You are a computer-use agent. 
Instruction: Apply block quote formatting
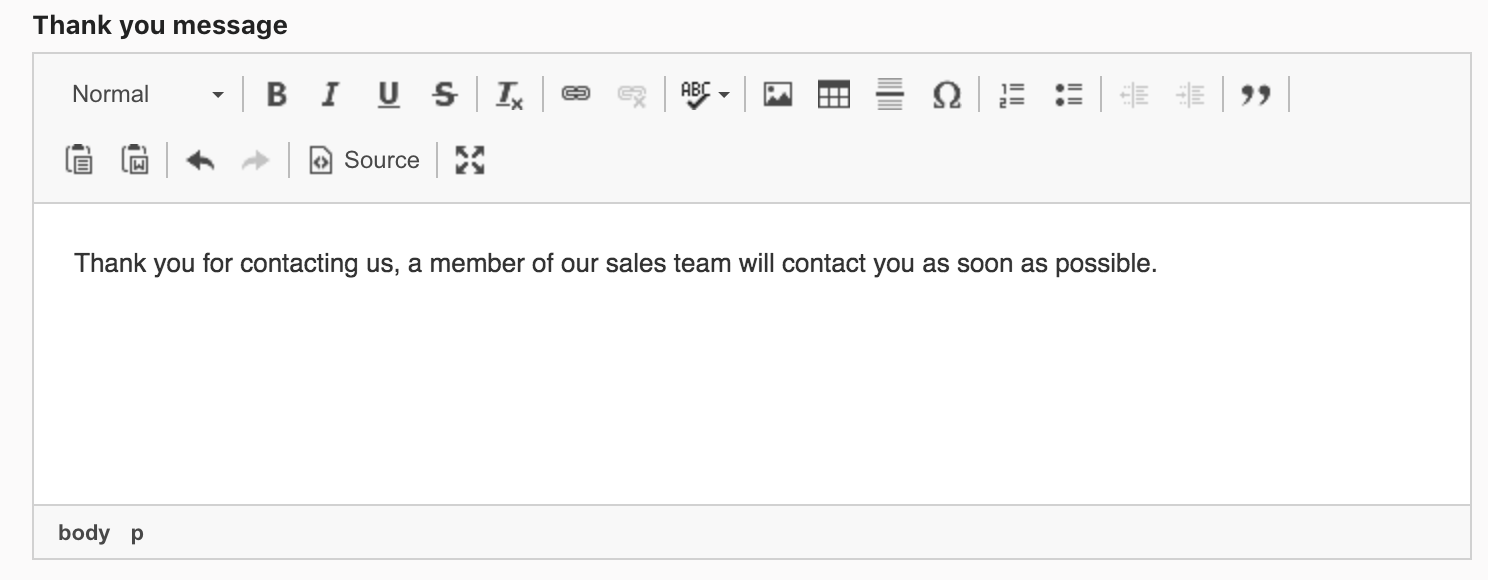[x=1256, y=95]
